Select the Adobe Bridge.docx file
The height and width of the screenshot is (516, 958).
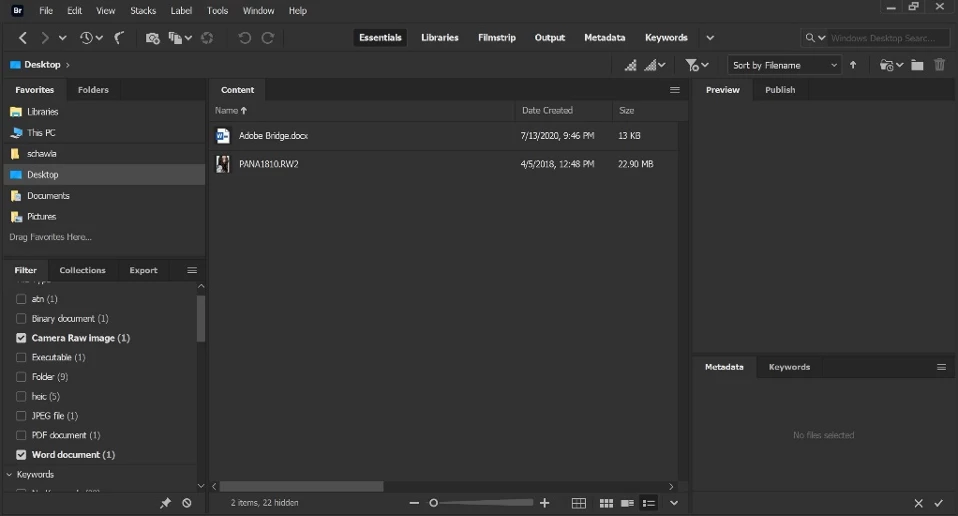pyautogui.click(x=443, y=136)
